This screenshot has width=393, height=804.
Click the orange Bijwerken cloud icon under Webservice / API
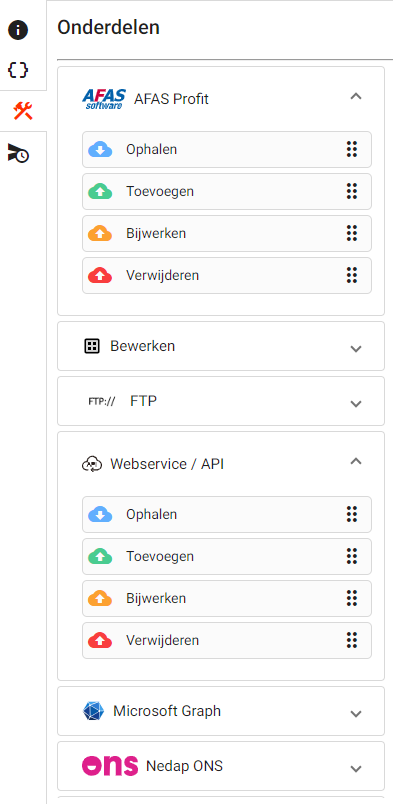100,598
